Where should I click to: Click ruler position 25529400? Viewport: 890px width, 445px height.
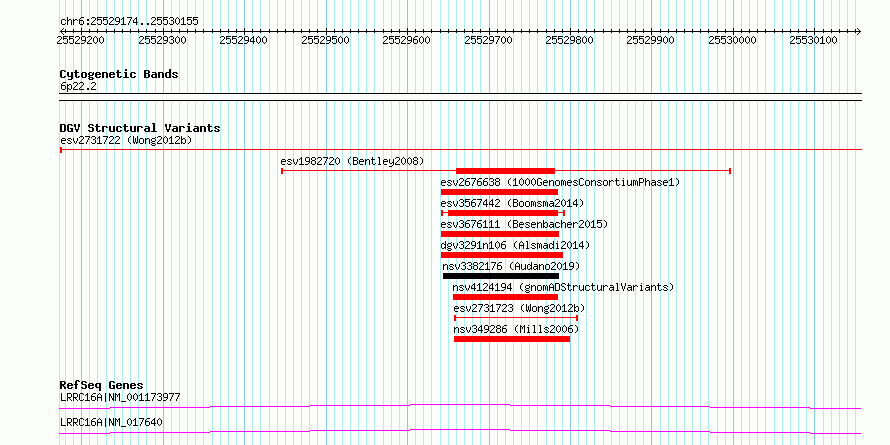pos(244,40)
